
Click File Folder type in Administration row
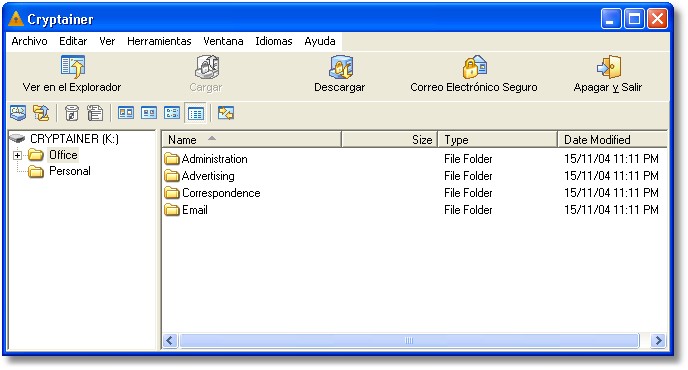coord(468,159)
